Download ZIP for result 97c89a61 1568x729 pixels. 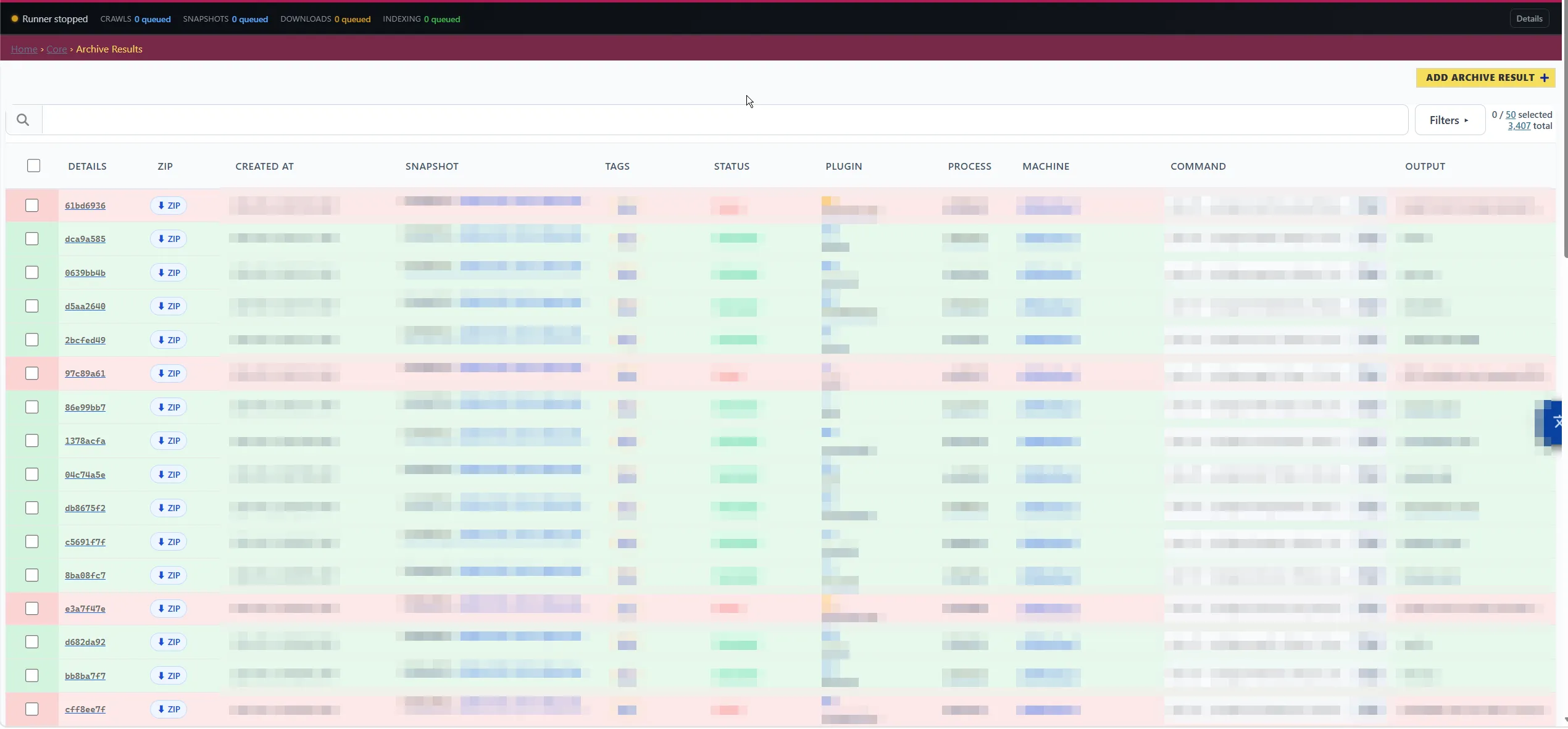click(169, 373)
